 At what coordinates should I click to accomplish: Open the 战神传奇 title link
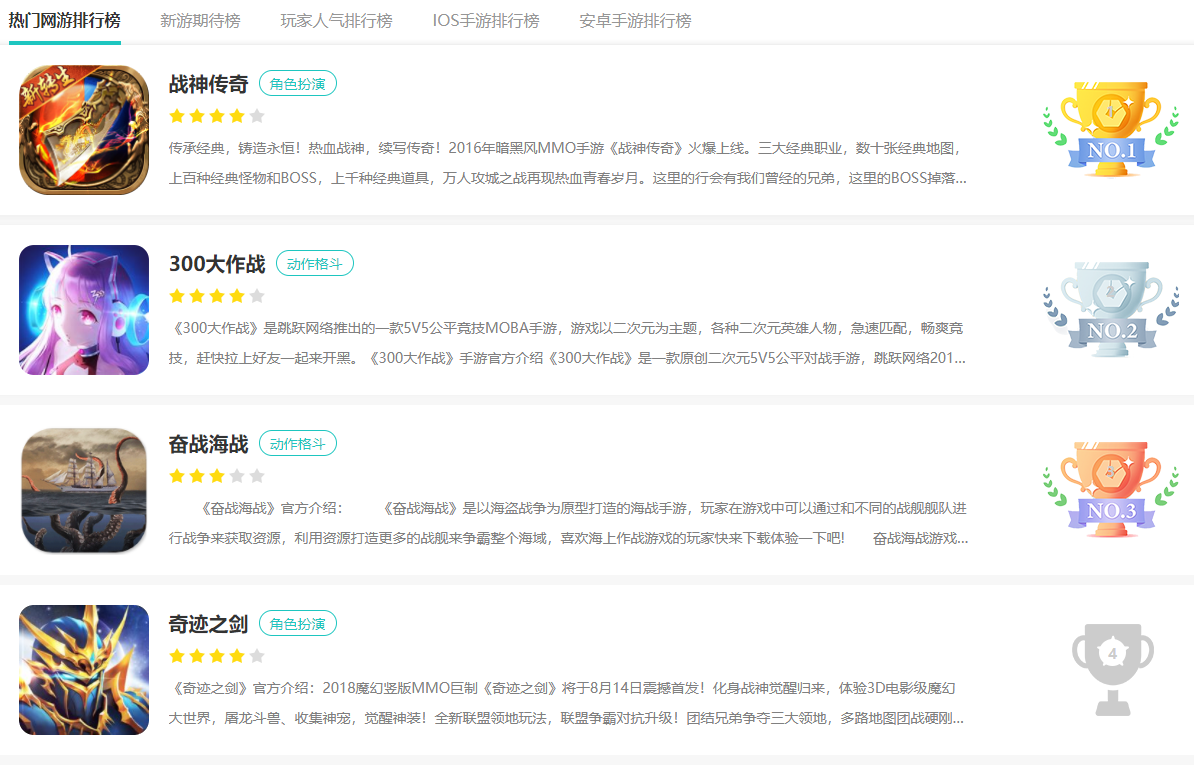pos(208,84)
